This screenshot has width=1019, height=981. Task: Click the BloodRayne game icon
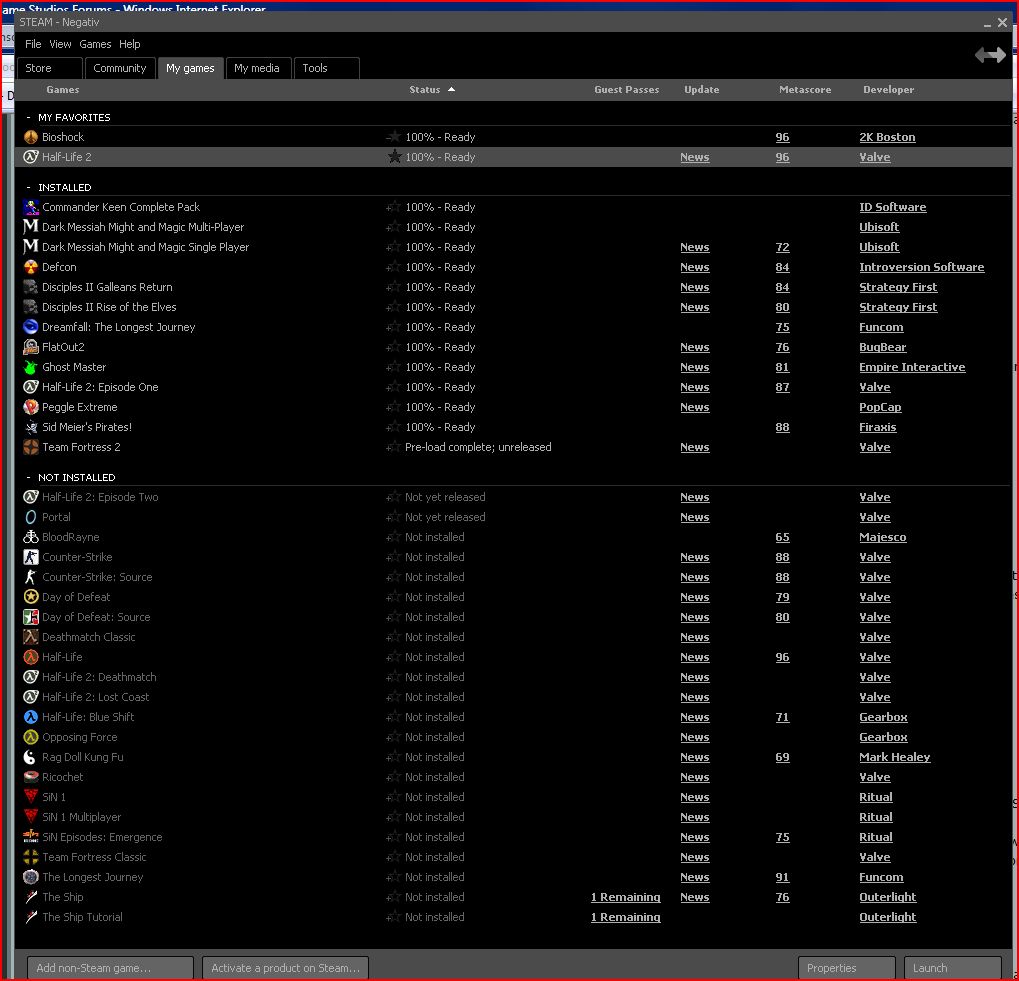click(x=31, y=537)
